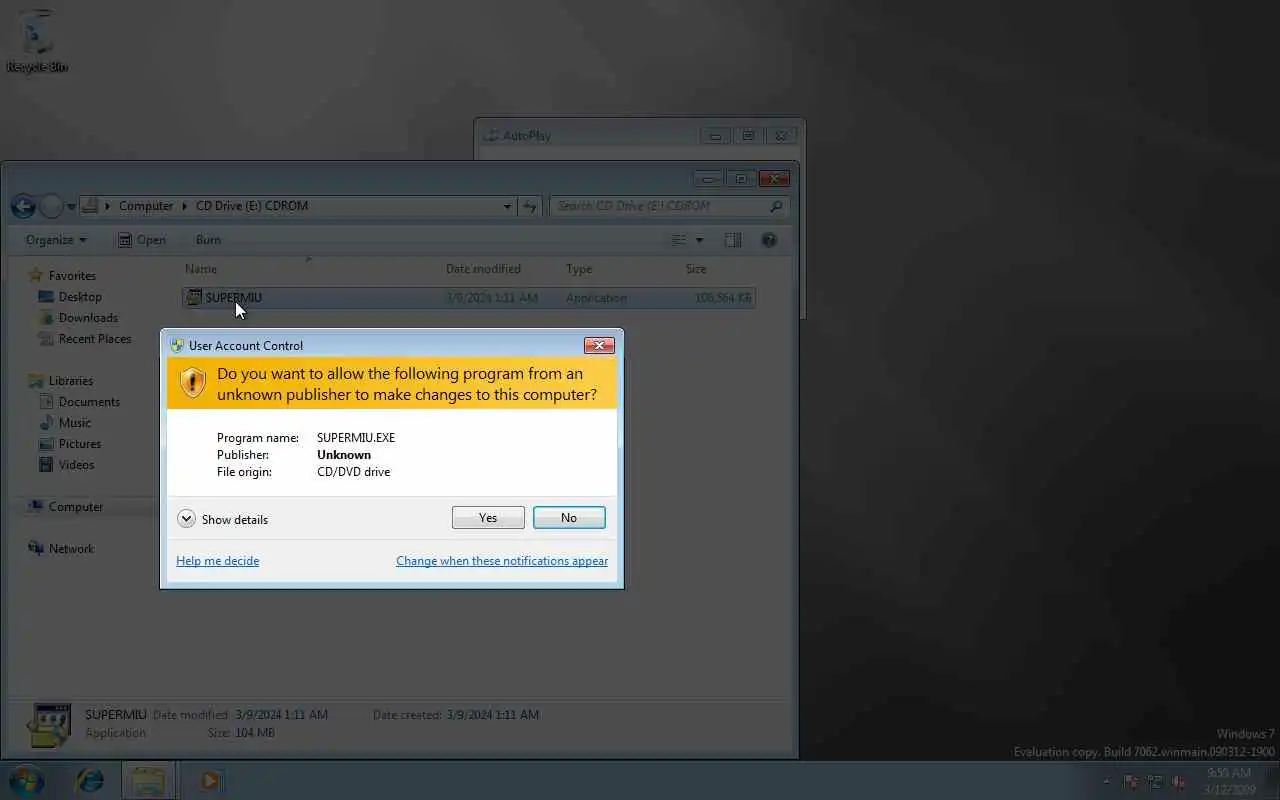Click the Windows Start orb
The width and height of the screenshot is (1280, 800).
pyautogui.click(x=26, y=779)
